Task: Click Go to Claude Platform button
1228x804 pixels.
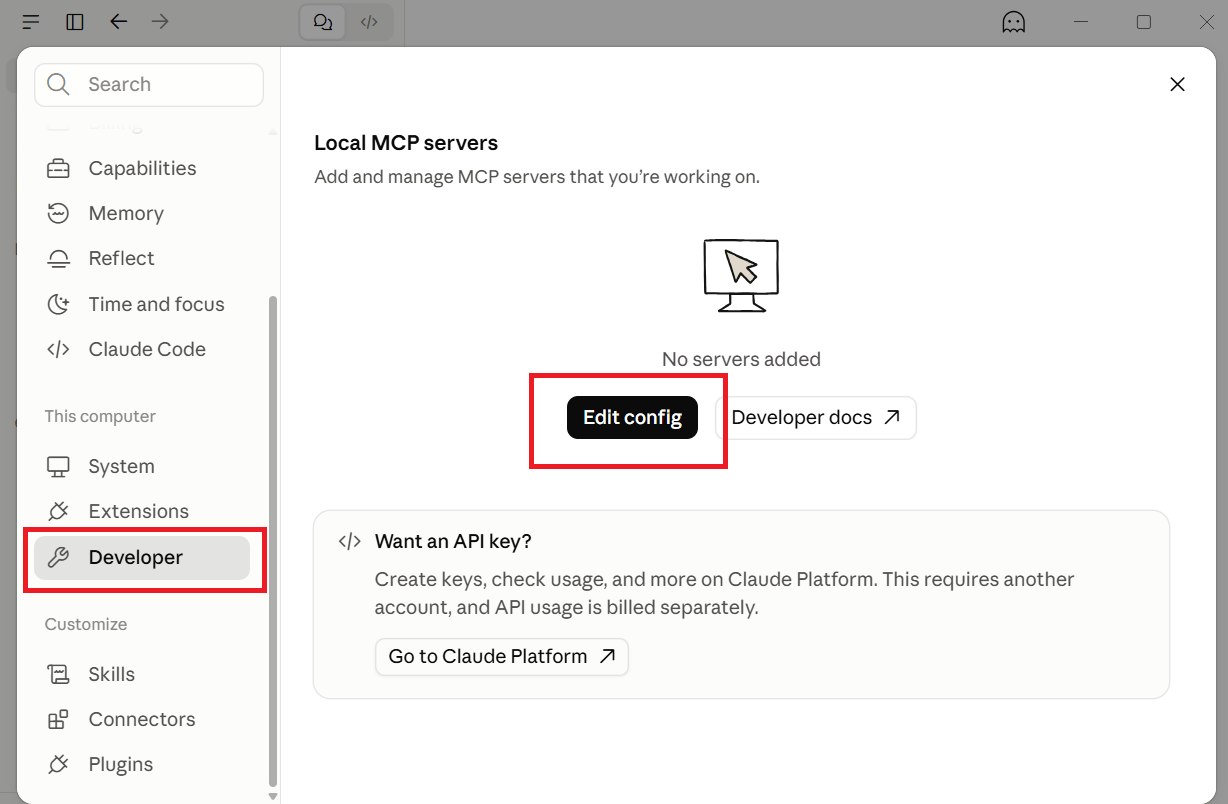Action: point(502,657)
